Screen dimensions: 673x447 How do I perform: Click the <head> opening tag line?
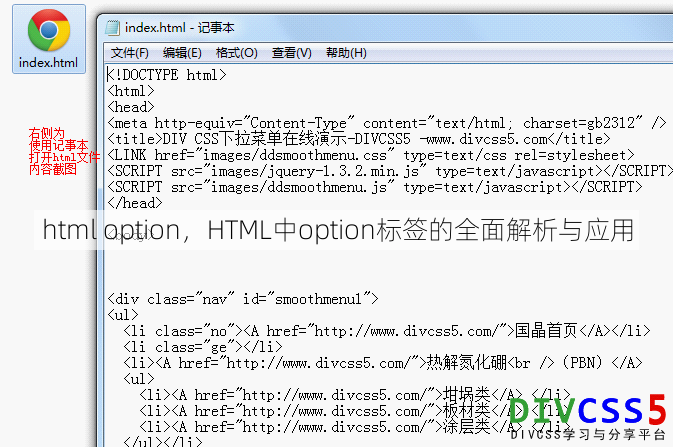pos(130,107)
